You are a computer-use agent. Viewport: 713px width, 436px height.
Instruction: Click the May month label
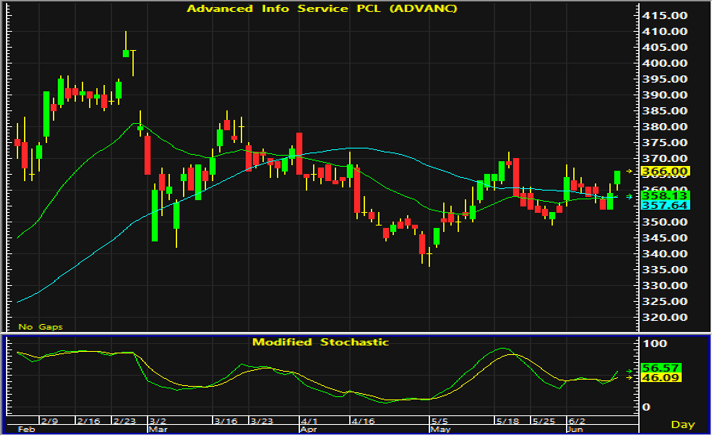pyautogui.click(x=441, y=429)
